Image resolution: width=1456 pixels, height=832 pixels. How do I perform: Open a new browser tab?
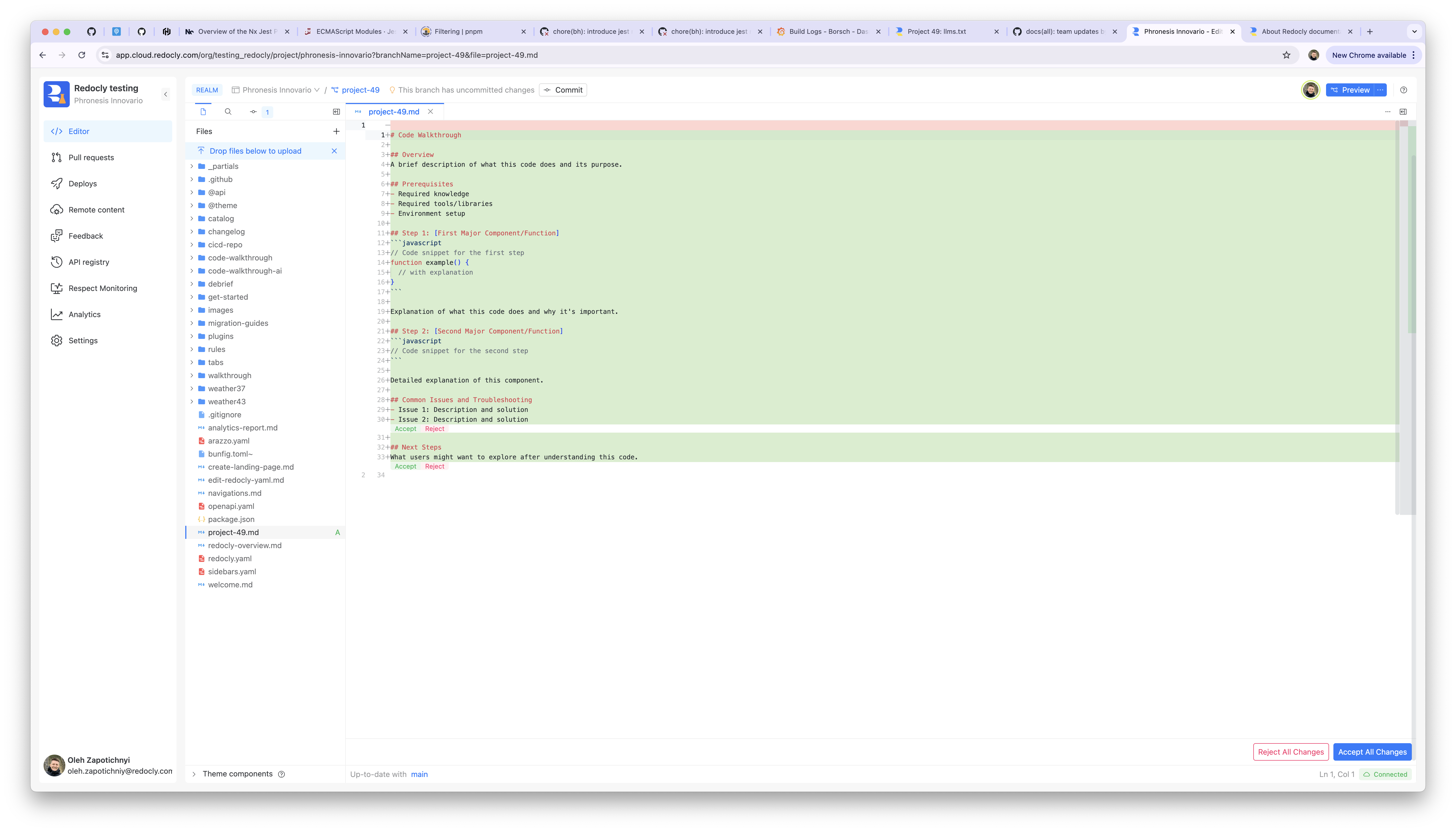[1370, 32]
